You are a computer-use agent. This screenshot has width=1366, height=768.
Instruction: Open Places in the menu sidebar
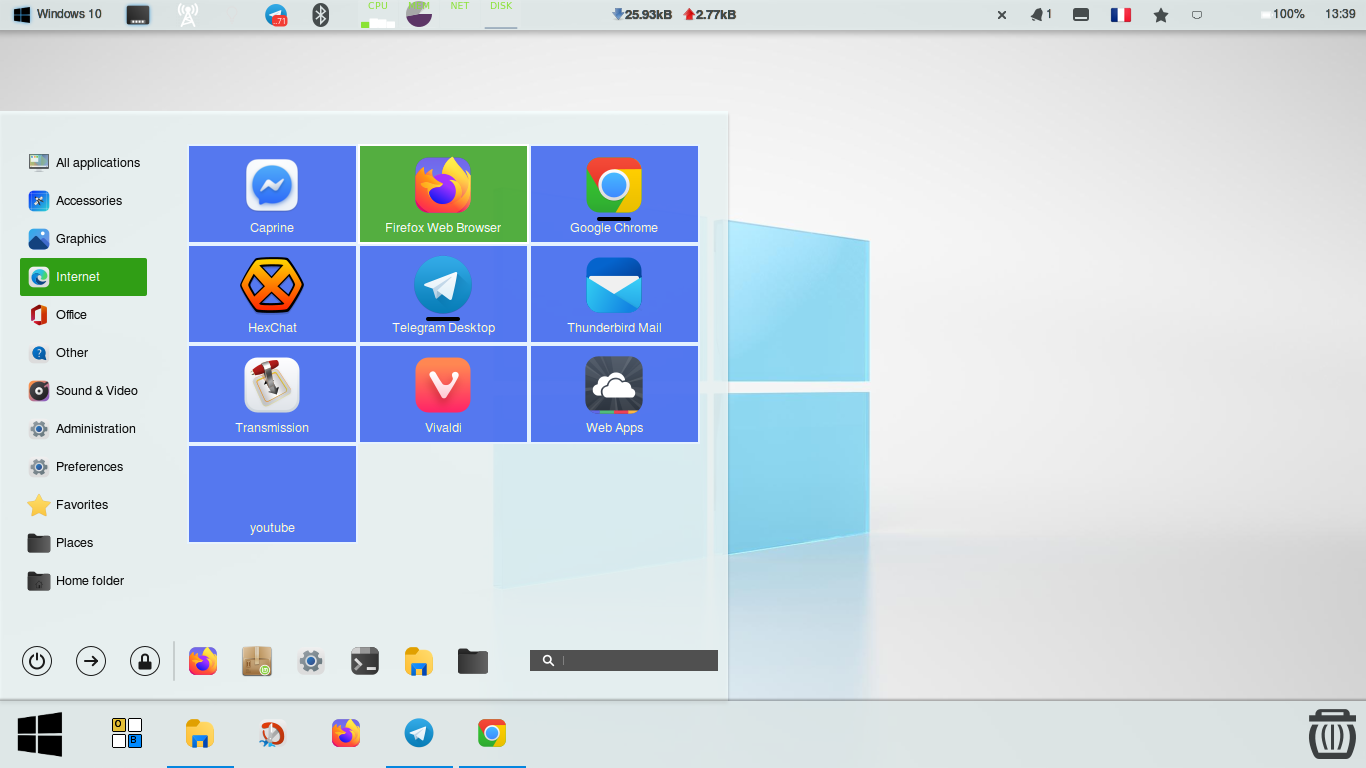click(84, 543)
